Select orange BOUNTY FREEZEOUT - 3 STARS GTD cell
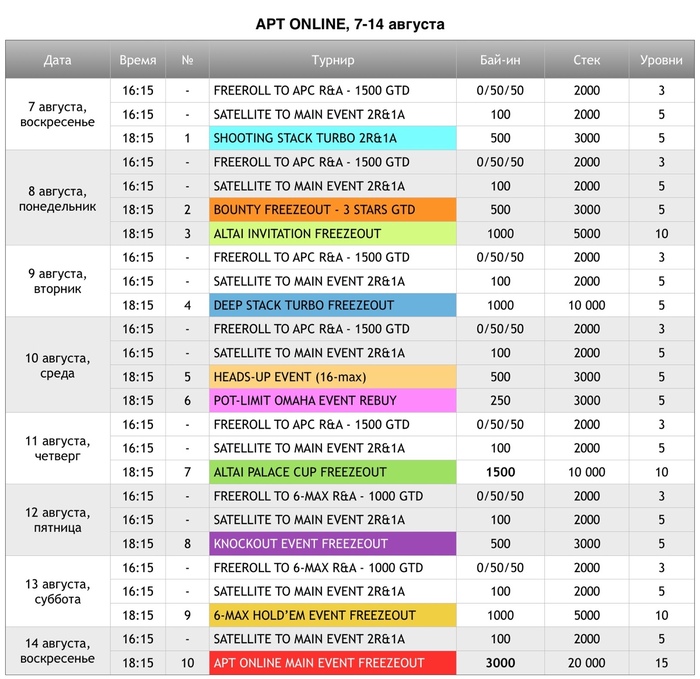 [333, 209]
